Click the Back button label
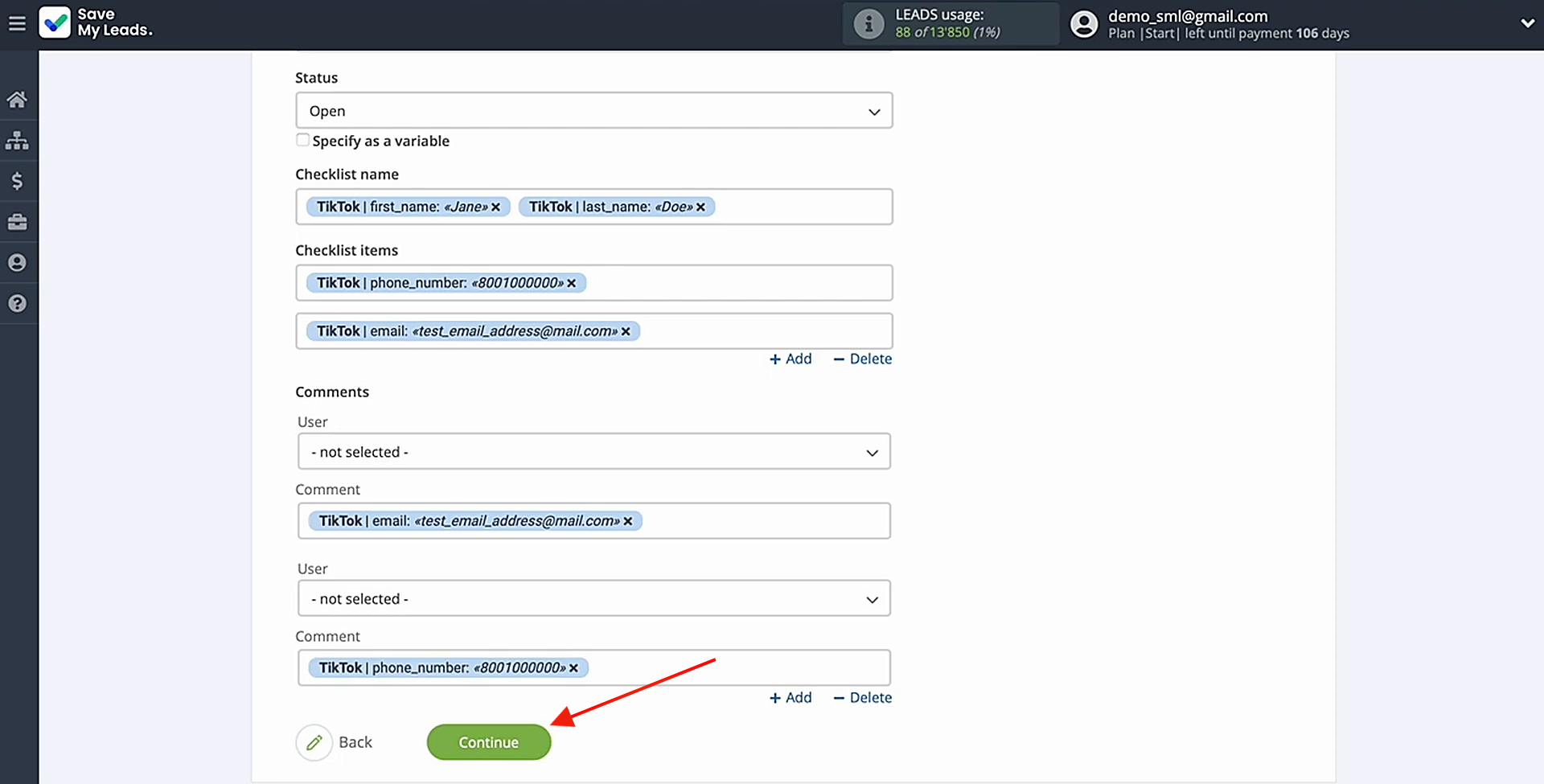Screen dimensions: 1544x784 click(355, 742)
